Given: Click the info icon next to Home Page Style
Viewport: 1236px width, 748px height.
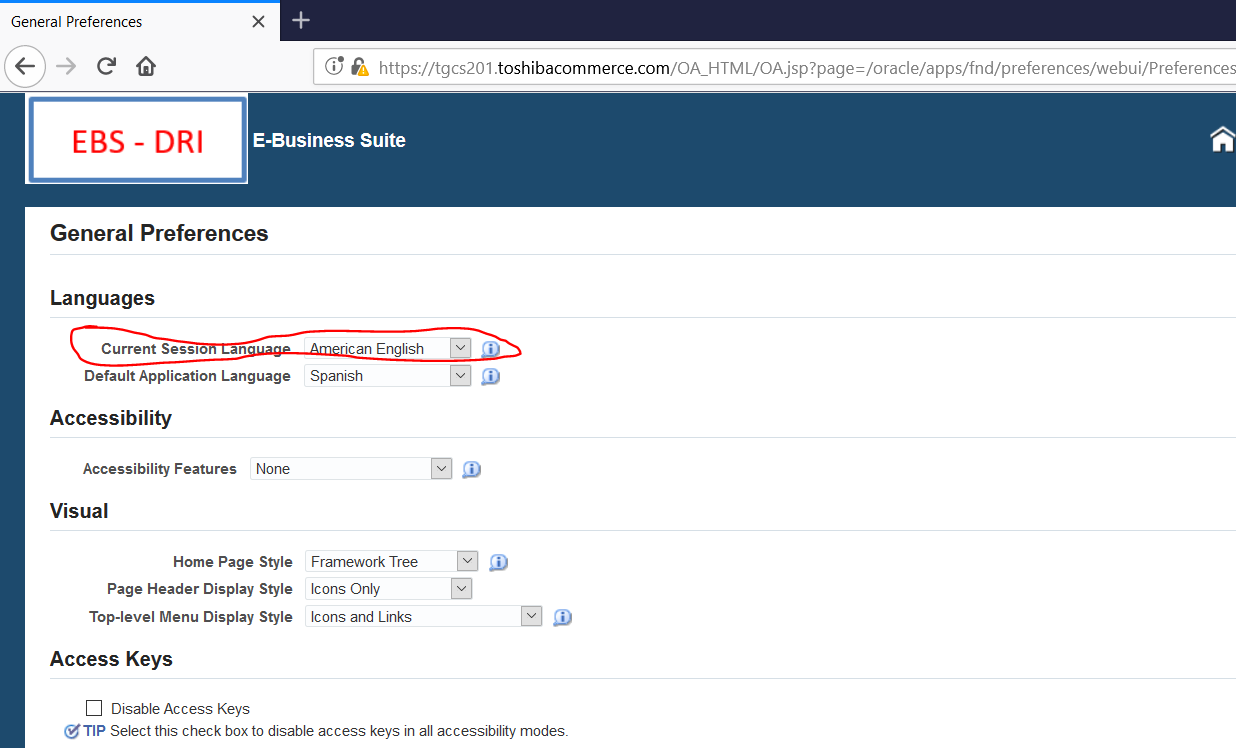Looking at the screenshot, I should (498, 562).
